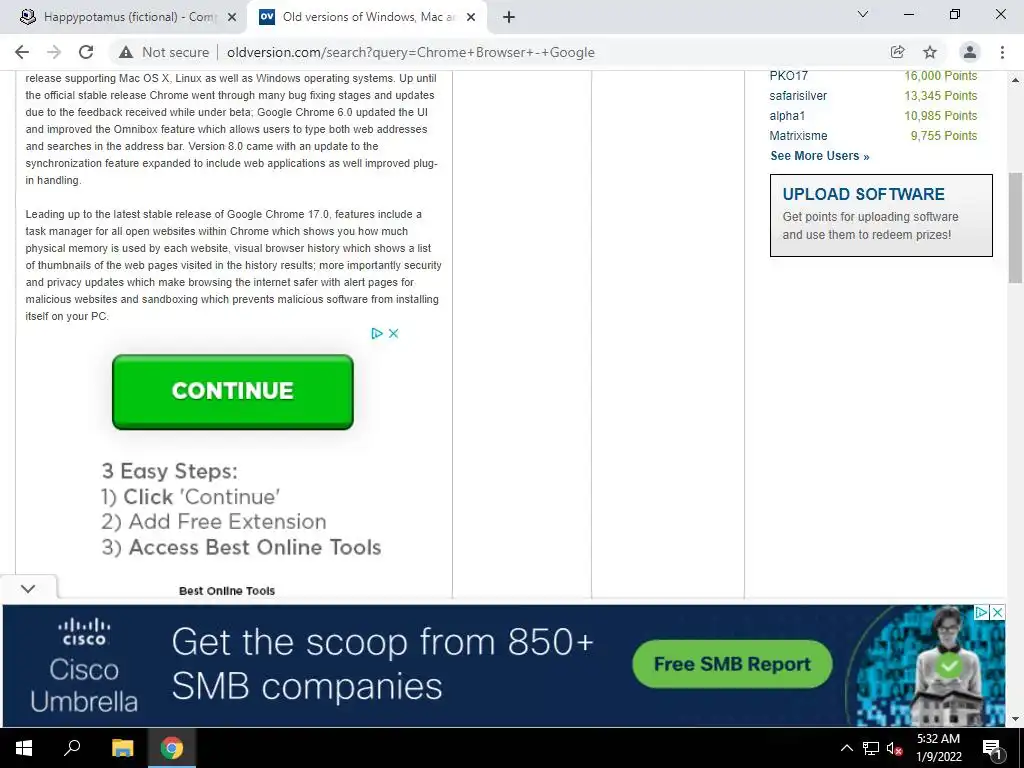Viewport: 1024px width, 768px height.
Task: Open user PKO17's profile
Action: 788,76
